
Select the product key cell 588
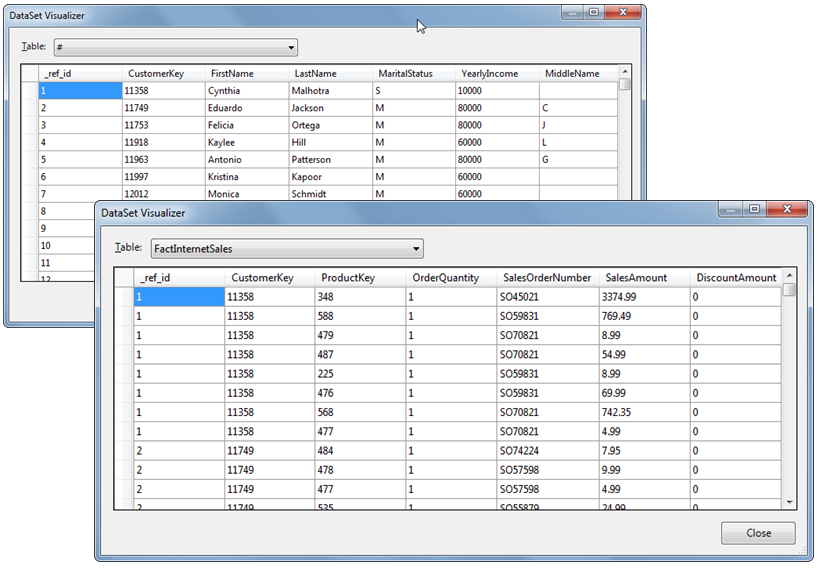click(x=360, y=316)
